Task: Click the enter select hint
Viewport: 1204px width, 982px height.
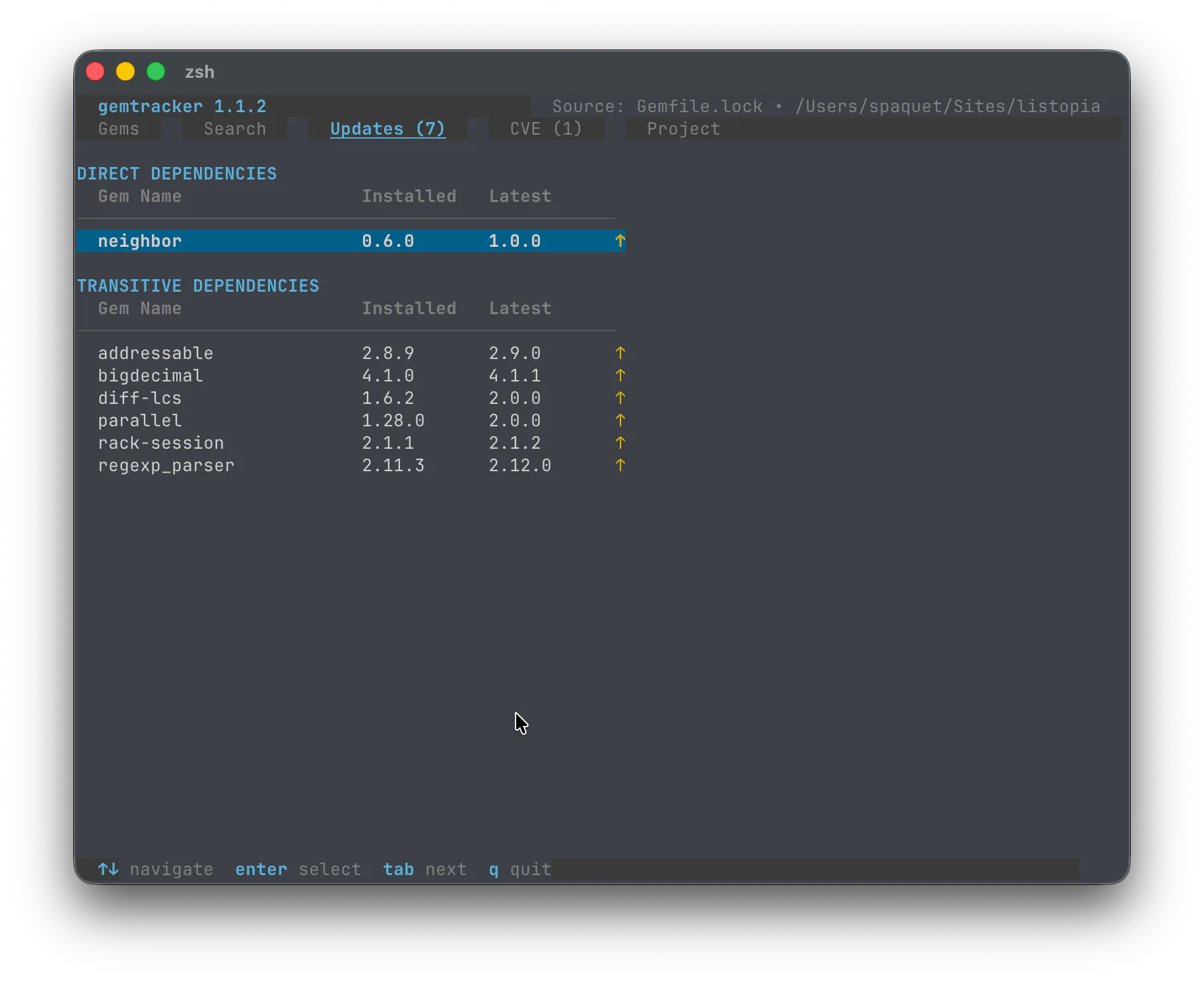Action: click(298, 869)
